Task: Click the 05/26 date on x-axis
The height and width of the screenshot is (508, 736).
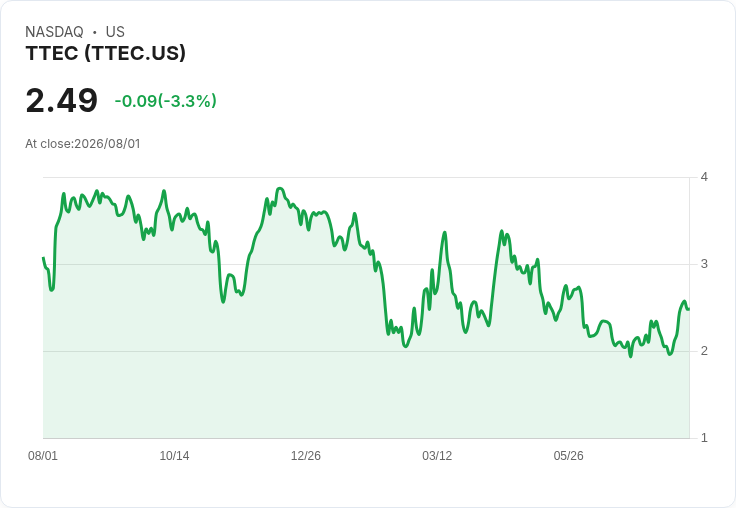Action: (568, 455)
